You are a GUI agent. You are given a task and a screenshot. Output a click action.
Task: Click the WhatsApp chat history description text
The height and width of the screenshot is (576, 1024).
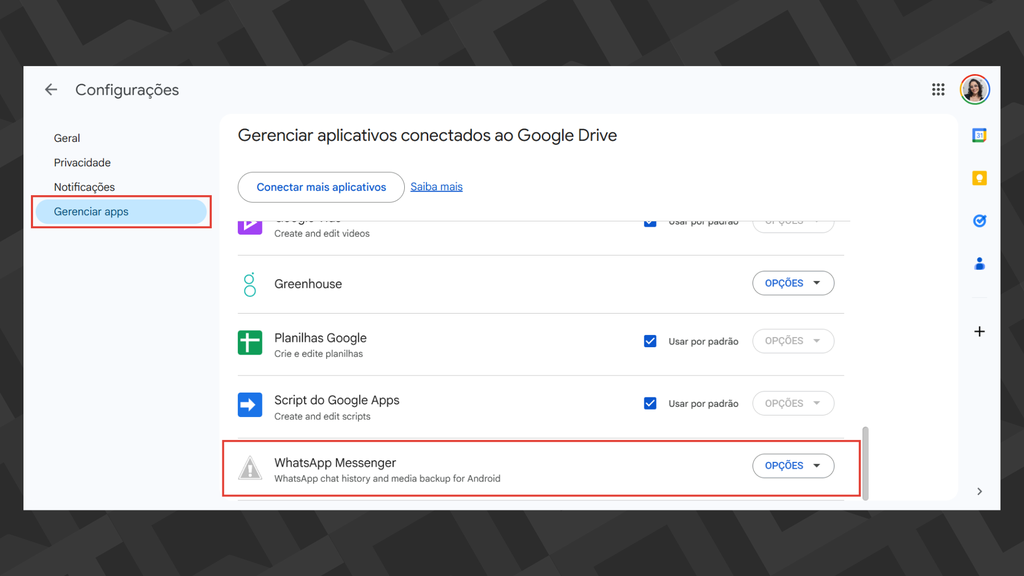(x=387, y=479)
